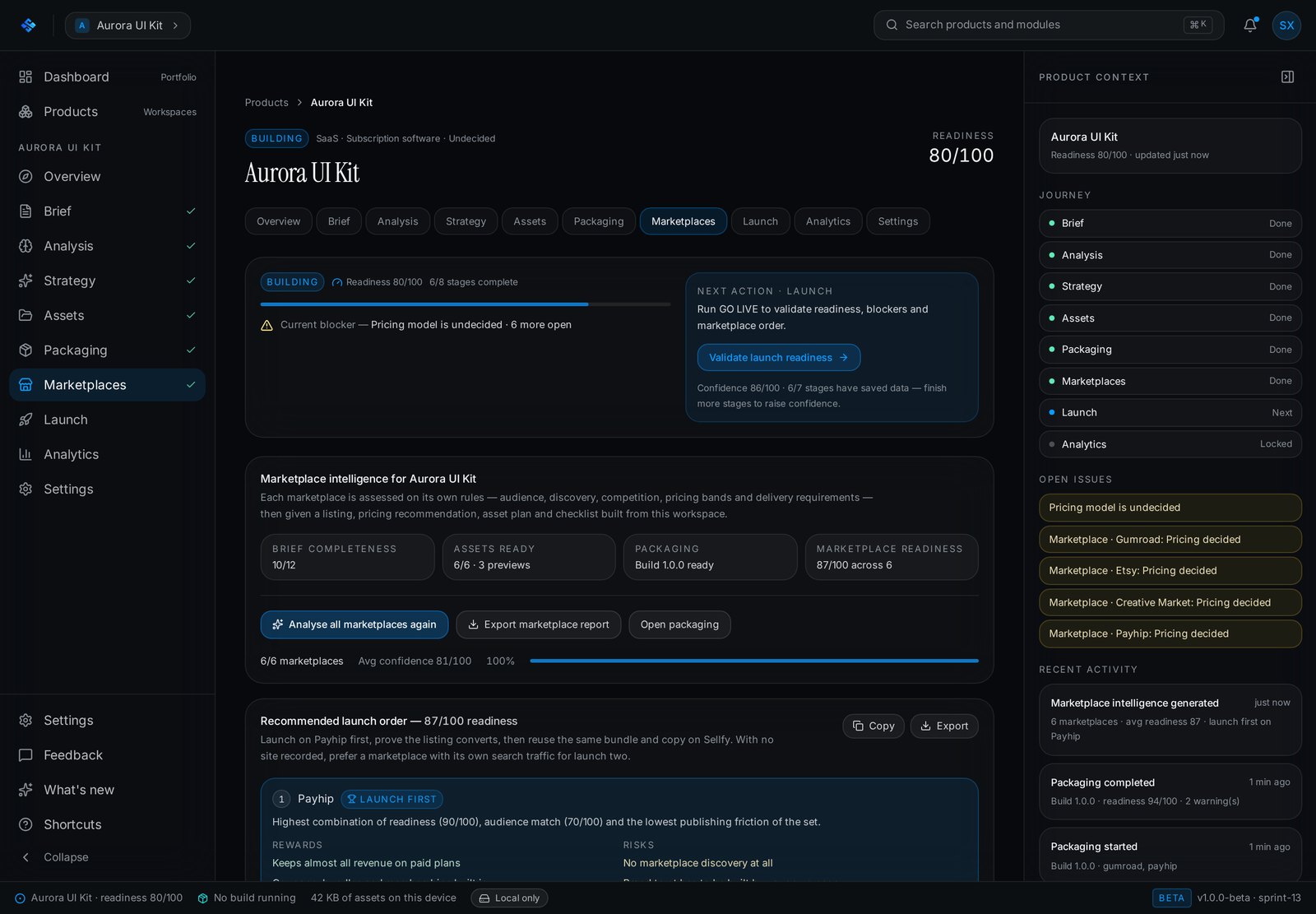Click the Feedback speech bubble icon
Screen dimensions: 1316x914
pos(25,755)
